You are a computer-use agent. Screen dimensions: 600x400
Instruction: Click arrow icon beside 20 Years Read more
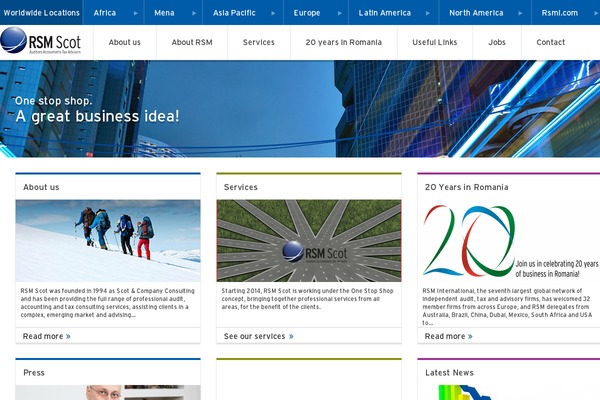[470, 336]
